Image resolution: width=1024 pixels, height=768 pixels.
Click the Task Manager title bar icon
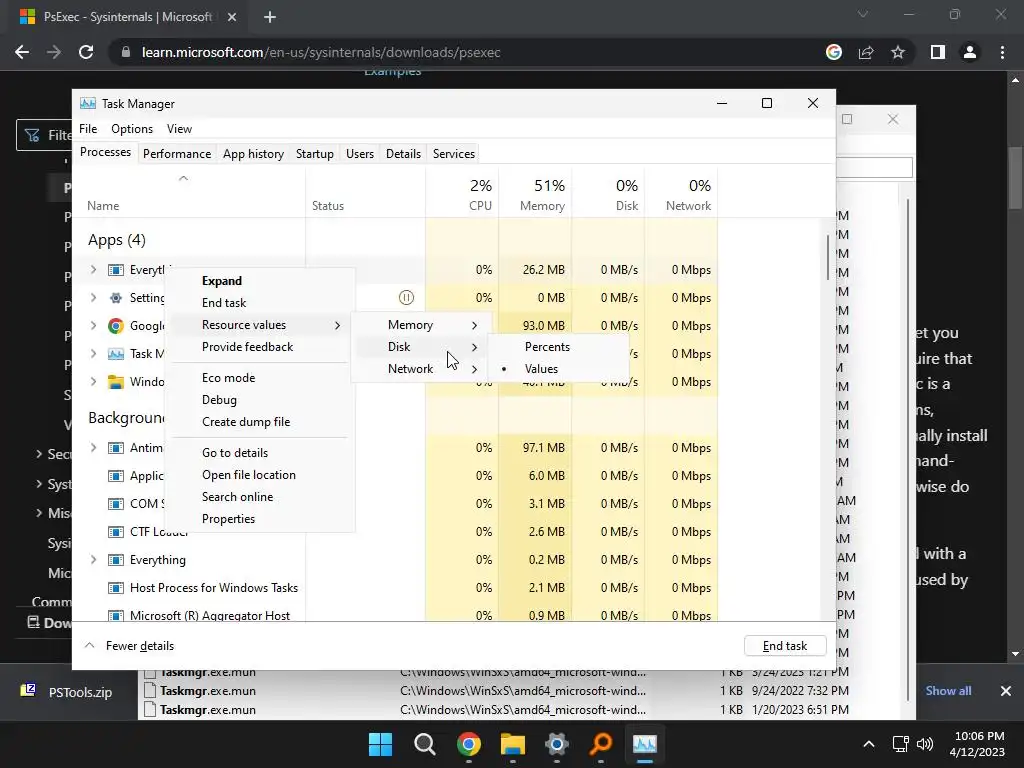click(88, 103)
